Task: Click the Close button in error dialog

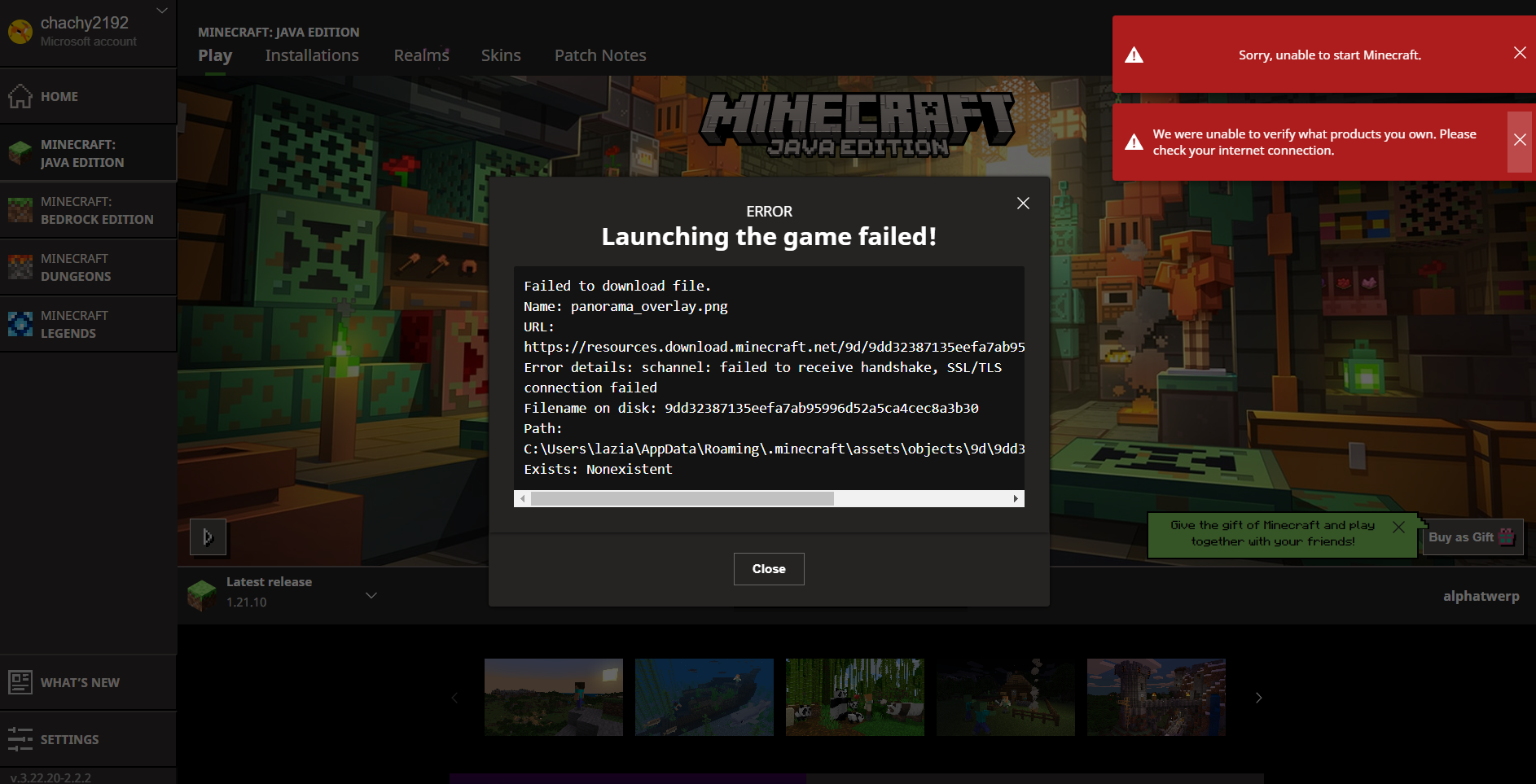Action: pos(769,569)
